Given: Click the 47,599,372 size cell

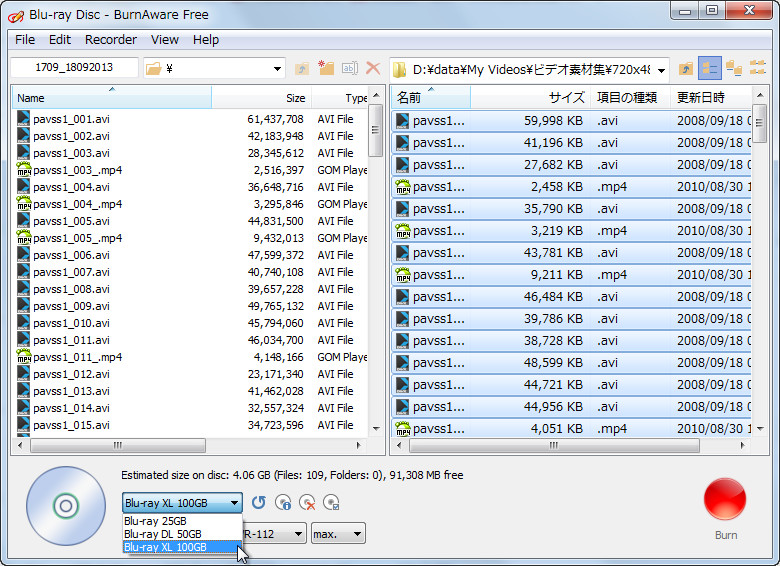Looking at the screenshot, I should pos(276,255).
